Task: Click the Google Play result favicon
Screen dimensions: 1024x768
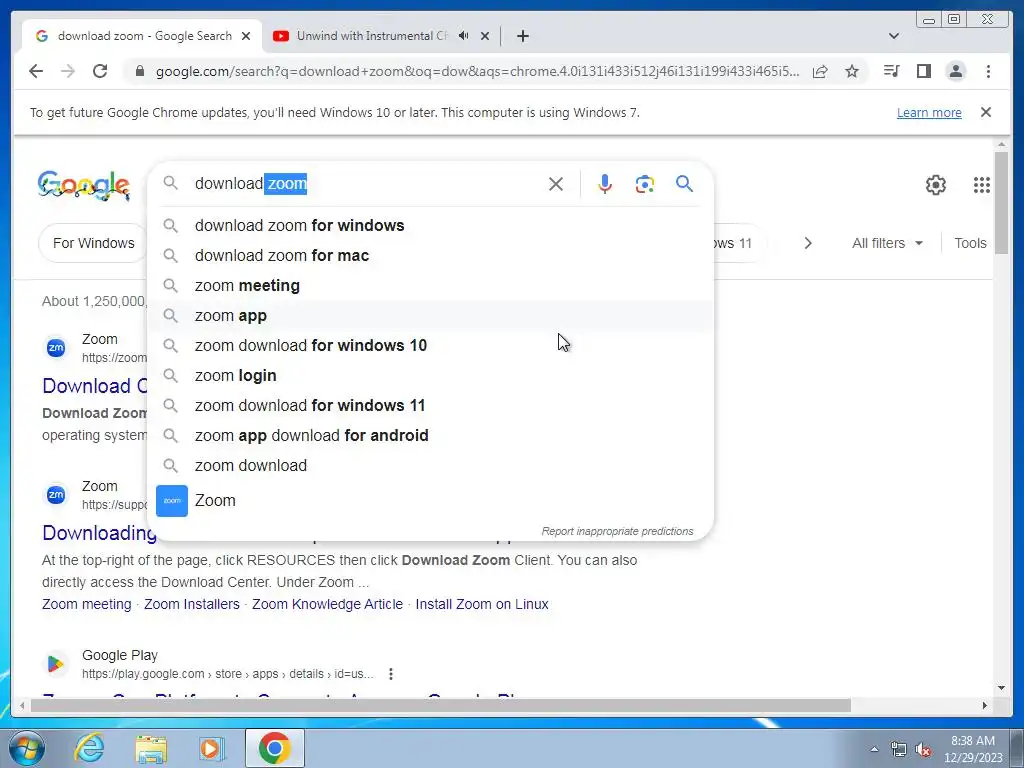Action: pos(56,664)
